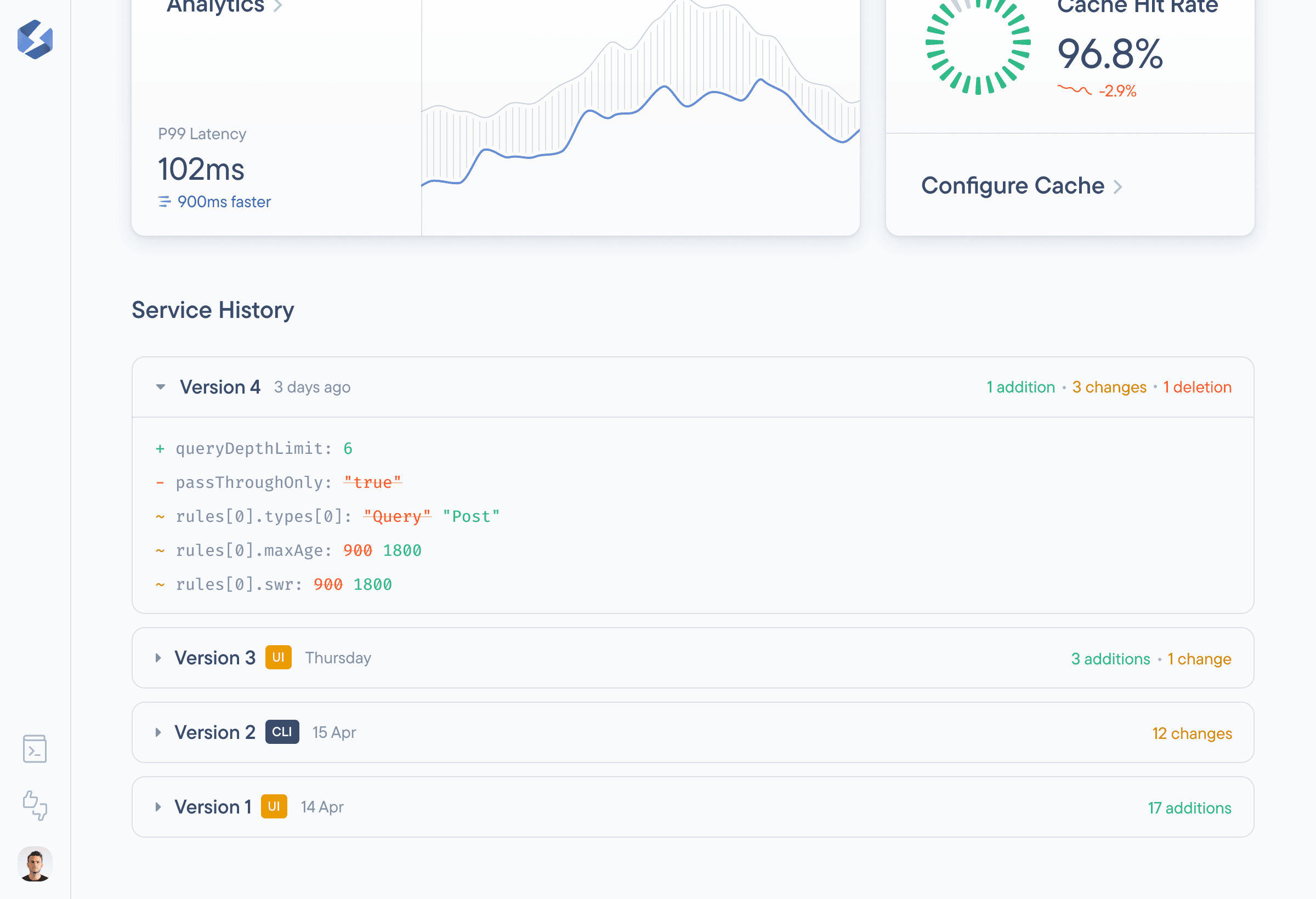The width and height of the screenshot is (1316, 899).
Task: Click the UI badge on Version 1
Action: [274, 807]
